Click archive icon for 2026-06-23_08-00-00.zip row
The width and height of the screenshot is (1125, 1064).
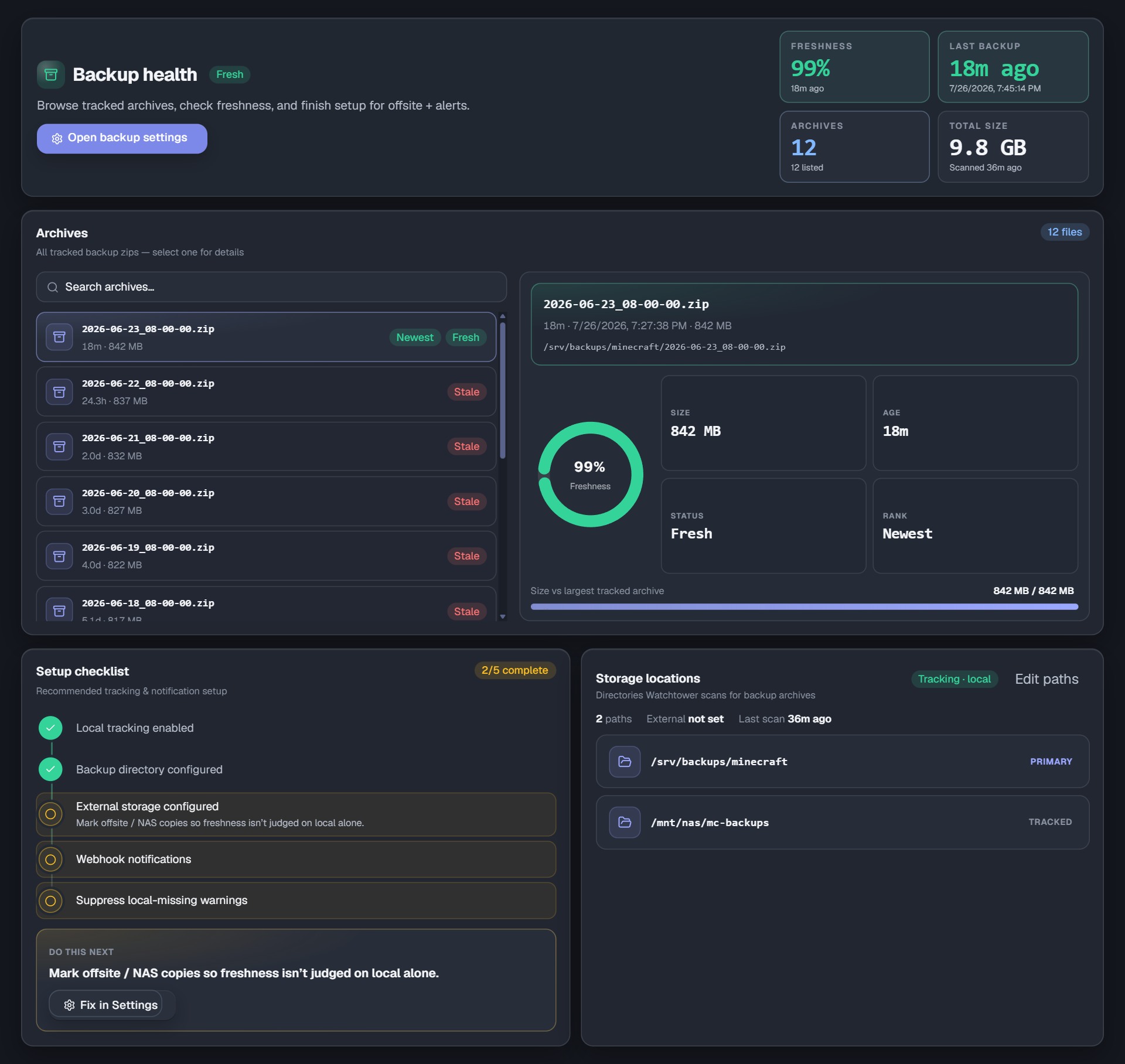point(59,337)
